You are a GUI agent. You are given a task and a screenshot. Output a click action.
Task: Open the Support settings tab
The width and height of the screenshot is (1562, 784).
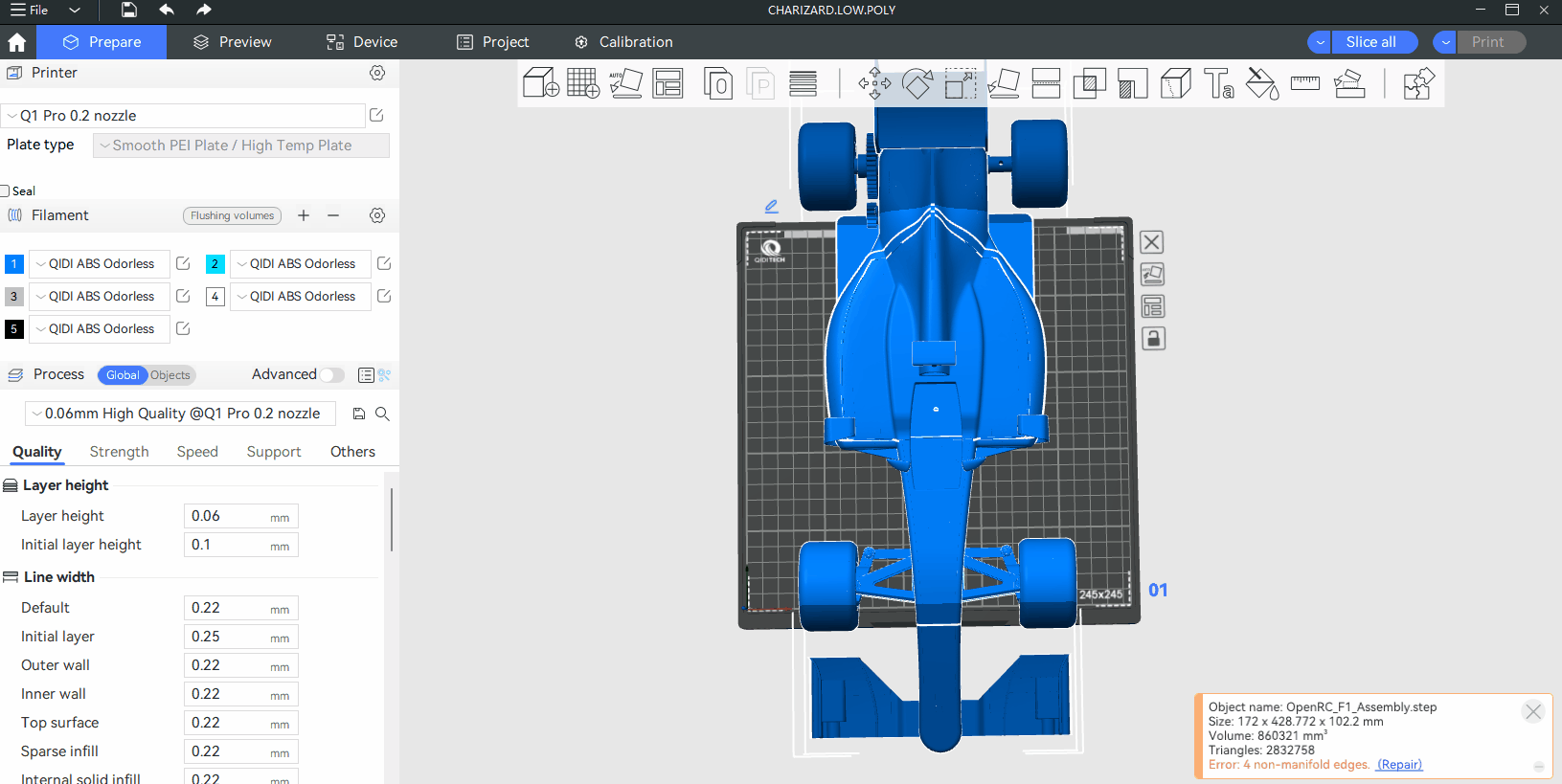click(273, 452)
